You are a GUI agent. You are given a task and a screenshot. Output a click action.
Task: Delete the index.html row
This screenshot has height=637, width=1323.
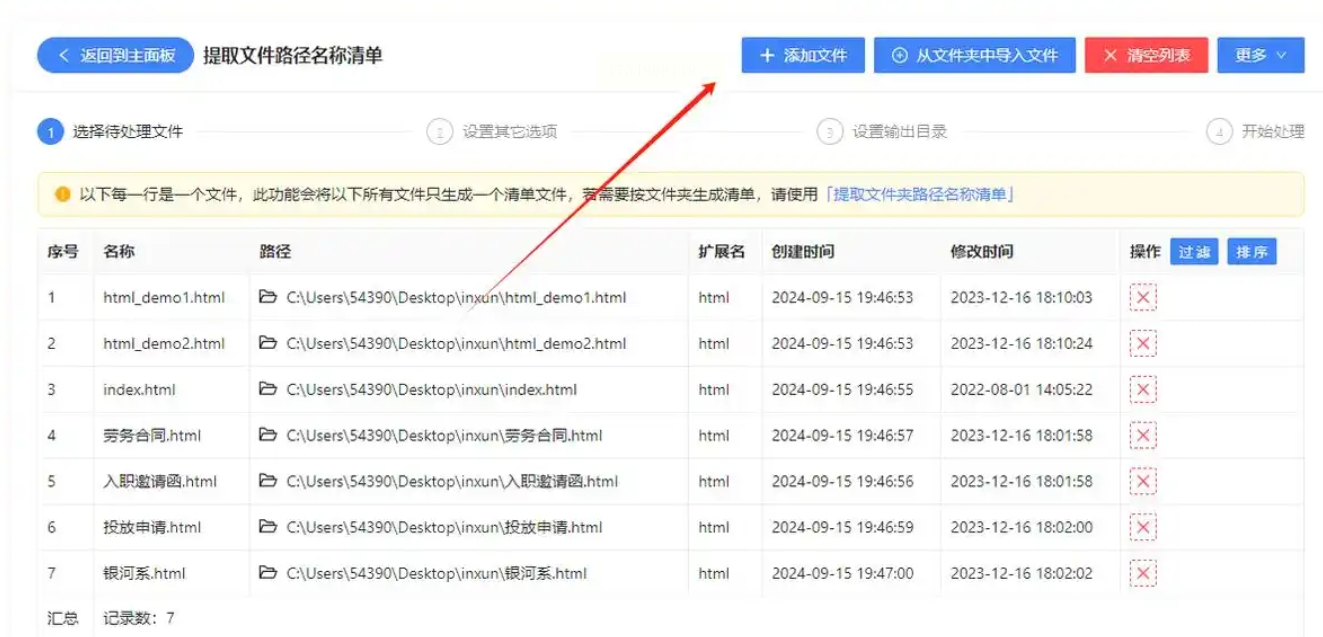(x=1143, y=389)
